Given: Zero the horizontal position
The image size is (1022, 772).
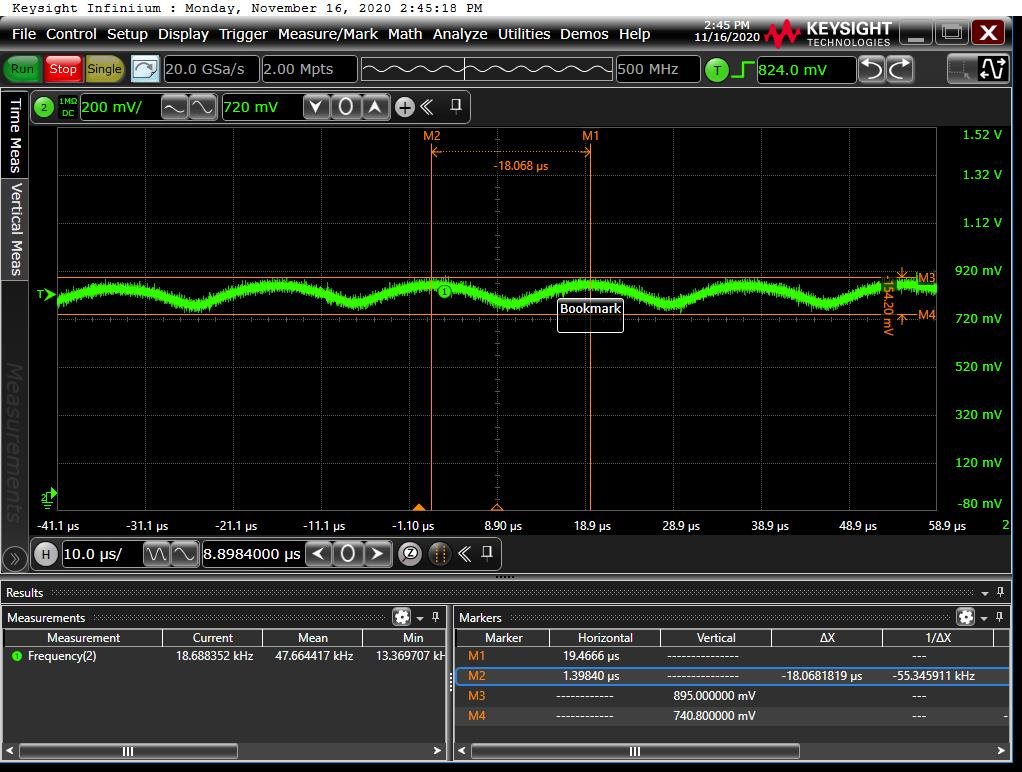Looking at the screenshot, I should 348,554.
